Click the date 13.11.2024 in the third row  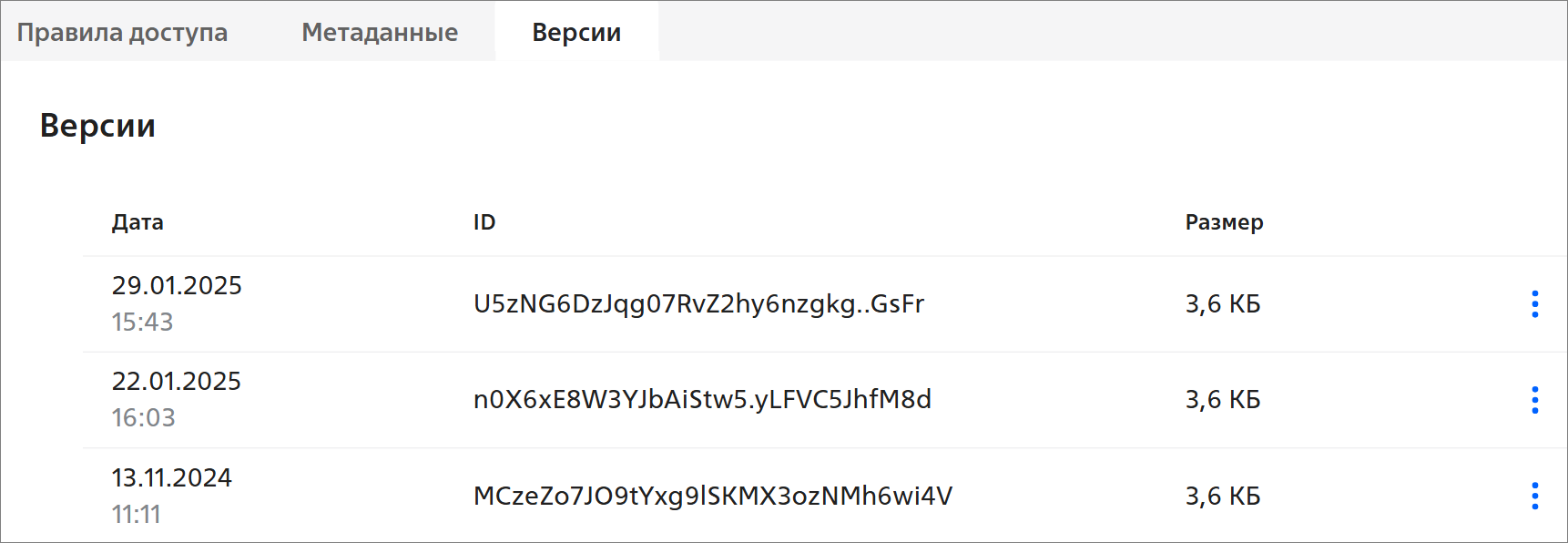click(172, 478)
